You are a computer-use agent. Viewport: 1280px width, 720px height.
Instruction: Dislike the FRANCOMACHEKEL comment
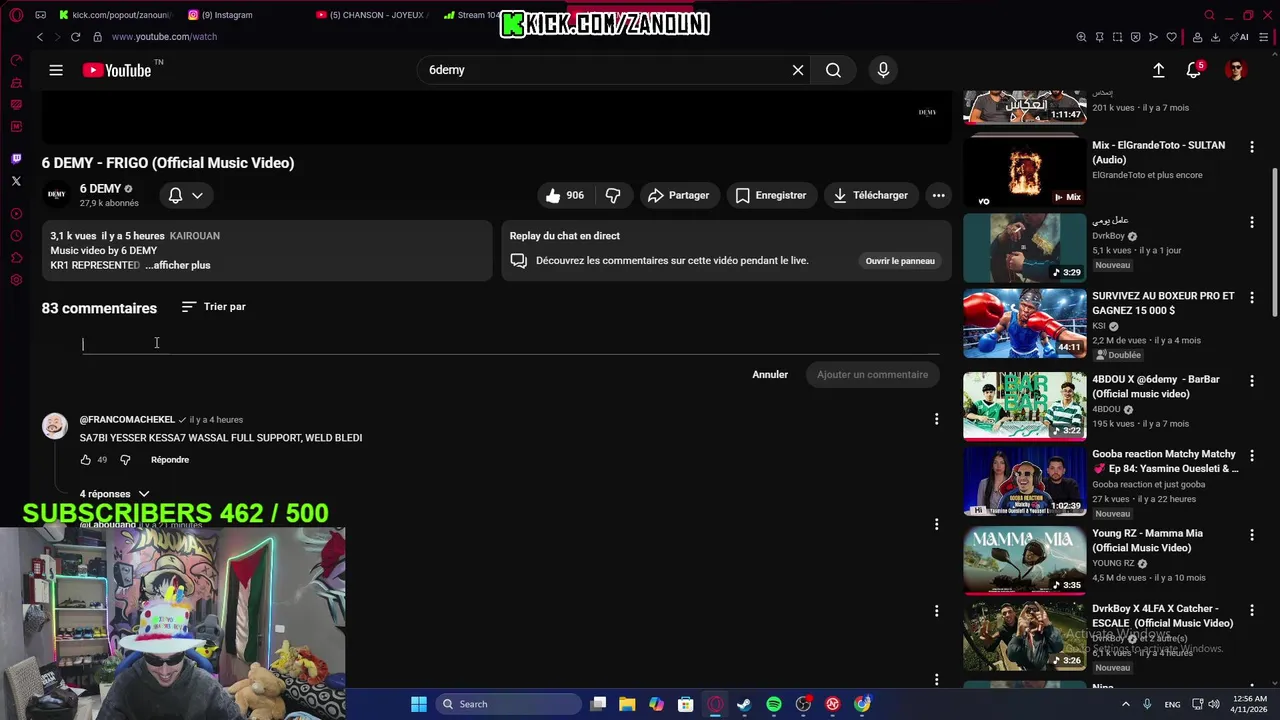pos(125,460)
